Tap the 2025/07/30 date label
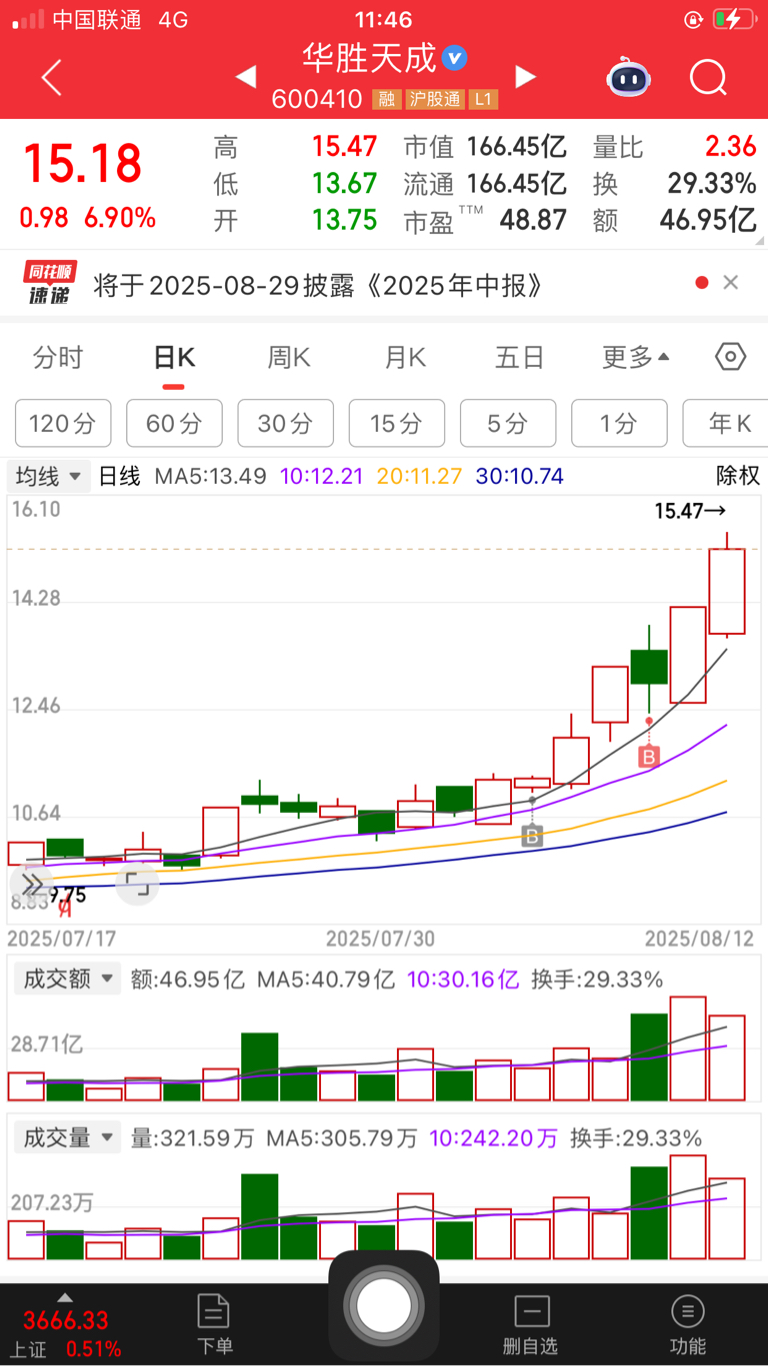This screenshot has width=768, height=1366. pyautogui.click(x=380, y=939)
